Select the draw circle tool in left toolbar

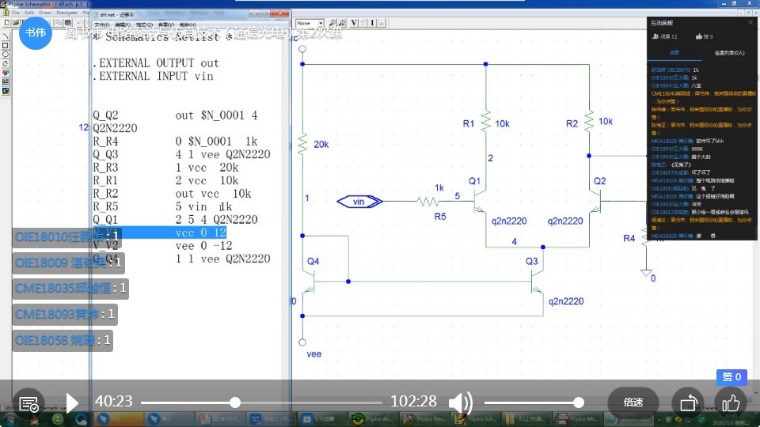tap(5, 55)
